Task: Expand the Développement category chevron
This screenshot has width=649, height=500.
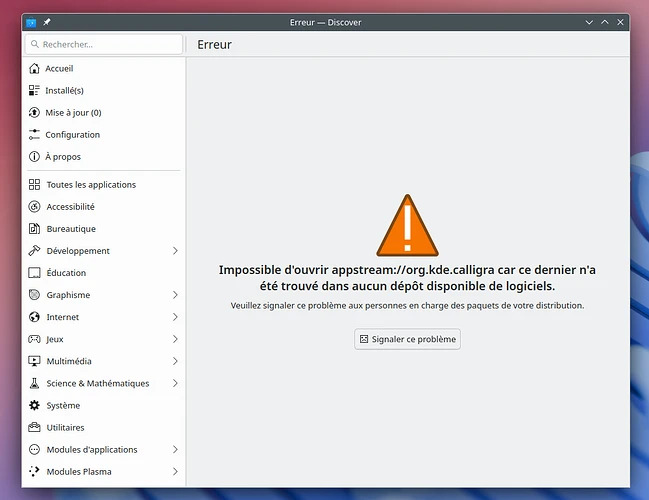Action: pyautogui.click(x=175, y=251)
